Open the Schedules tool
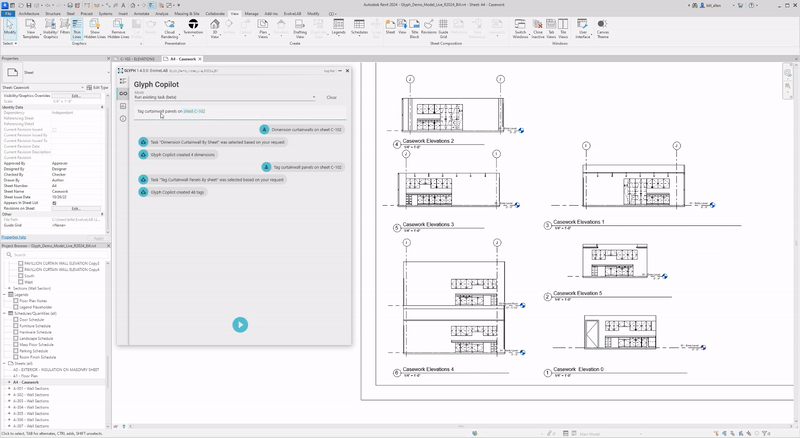Screen dimensions: 800x438 (x=359, y=27)
